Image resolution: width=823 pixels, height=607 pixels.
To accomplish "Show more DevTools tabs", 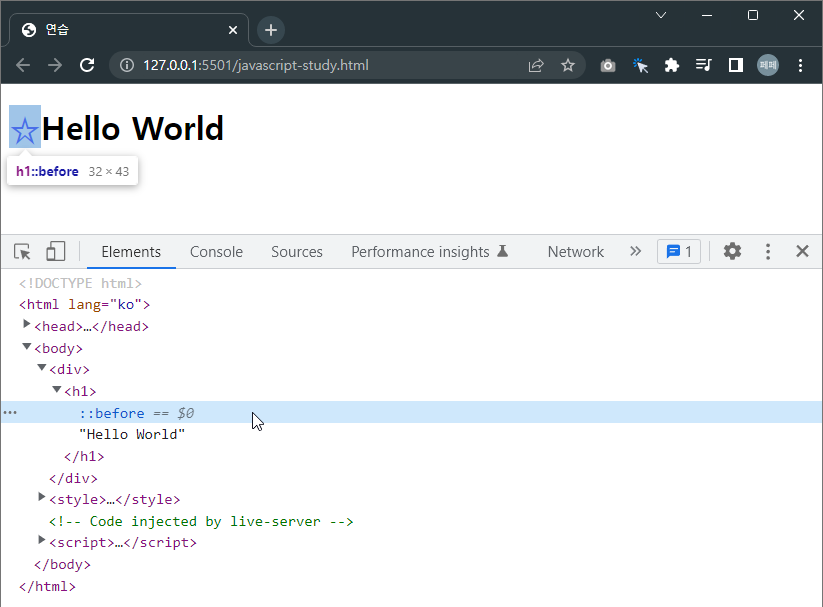I will pyautogui.click(x=636, y=252).
